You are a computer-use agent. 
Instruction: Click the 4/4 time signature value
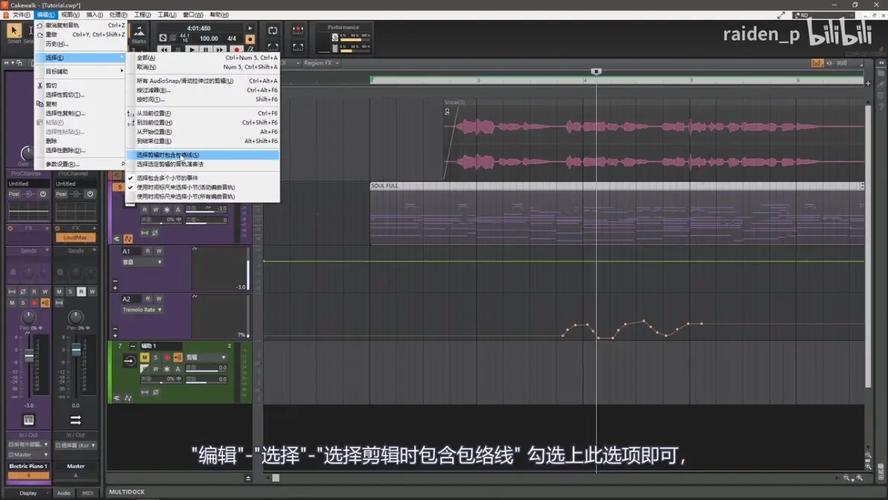pos(232,39)
